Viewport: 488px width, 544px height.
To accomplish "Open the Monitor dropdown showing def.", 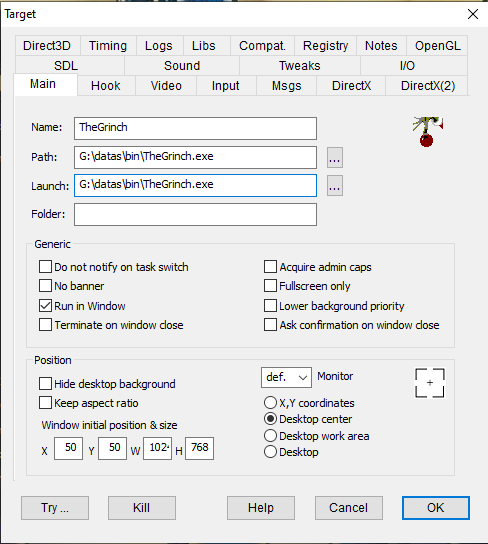I will pyautogui.click(x=286, y=377).
